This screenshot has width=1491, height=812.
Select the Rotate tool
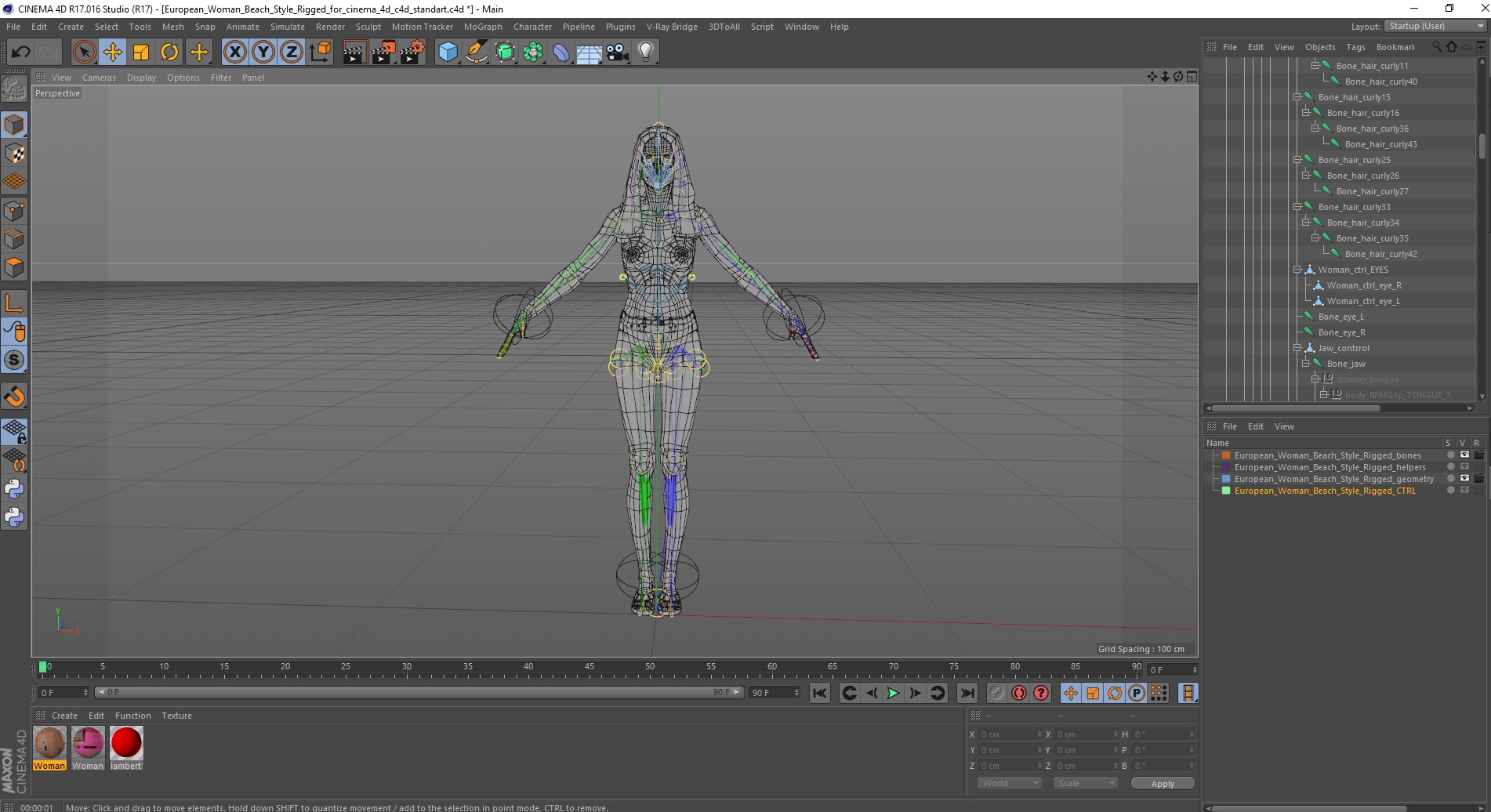[169, 53]
